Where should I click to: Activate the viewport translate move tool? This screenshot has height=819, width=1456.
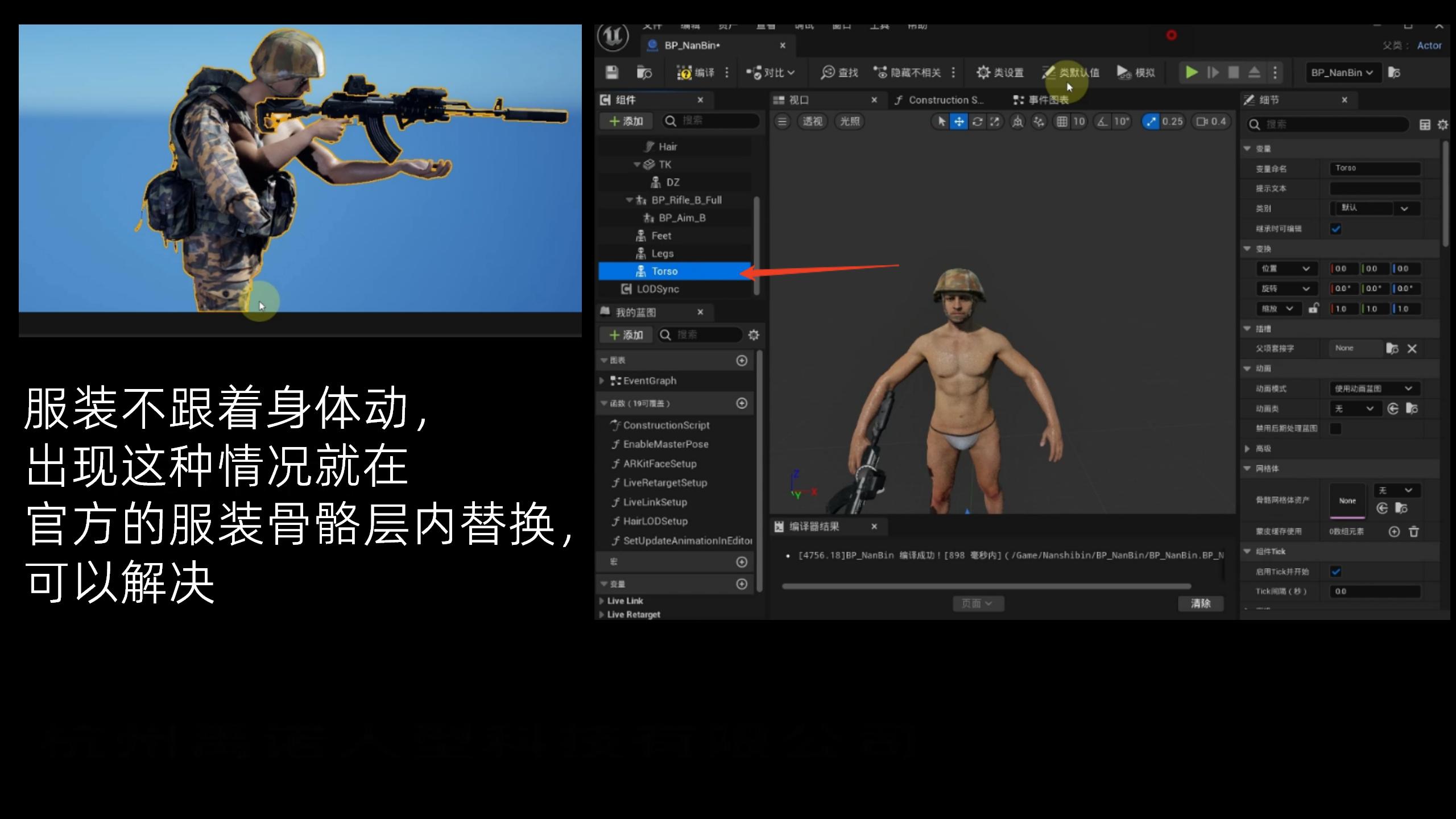pos(959,121)
